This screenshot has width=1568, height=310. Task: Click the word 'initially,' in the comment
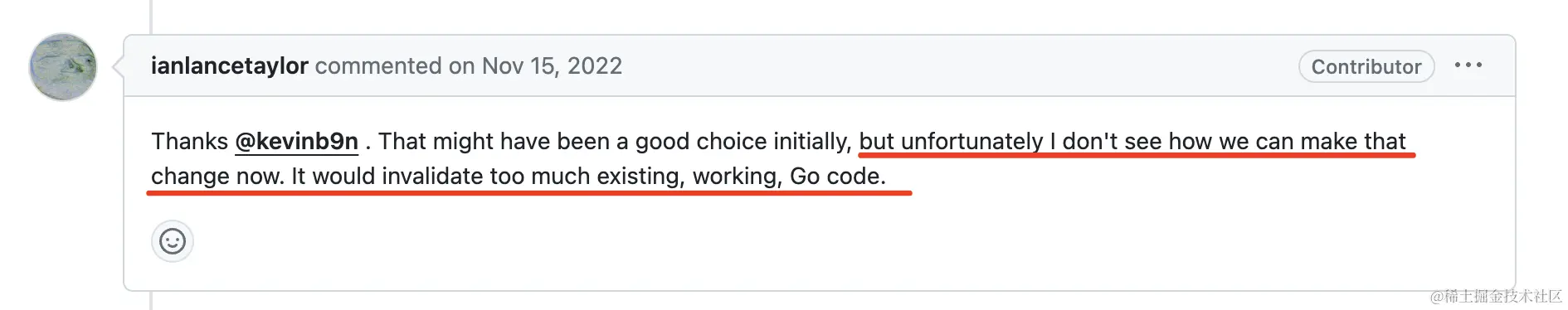click(812, 142)
